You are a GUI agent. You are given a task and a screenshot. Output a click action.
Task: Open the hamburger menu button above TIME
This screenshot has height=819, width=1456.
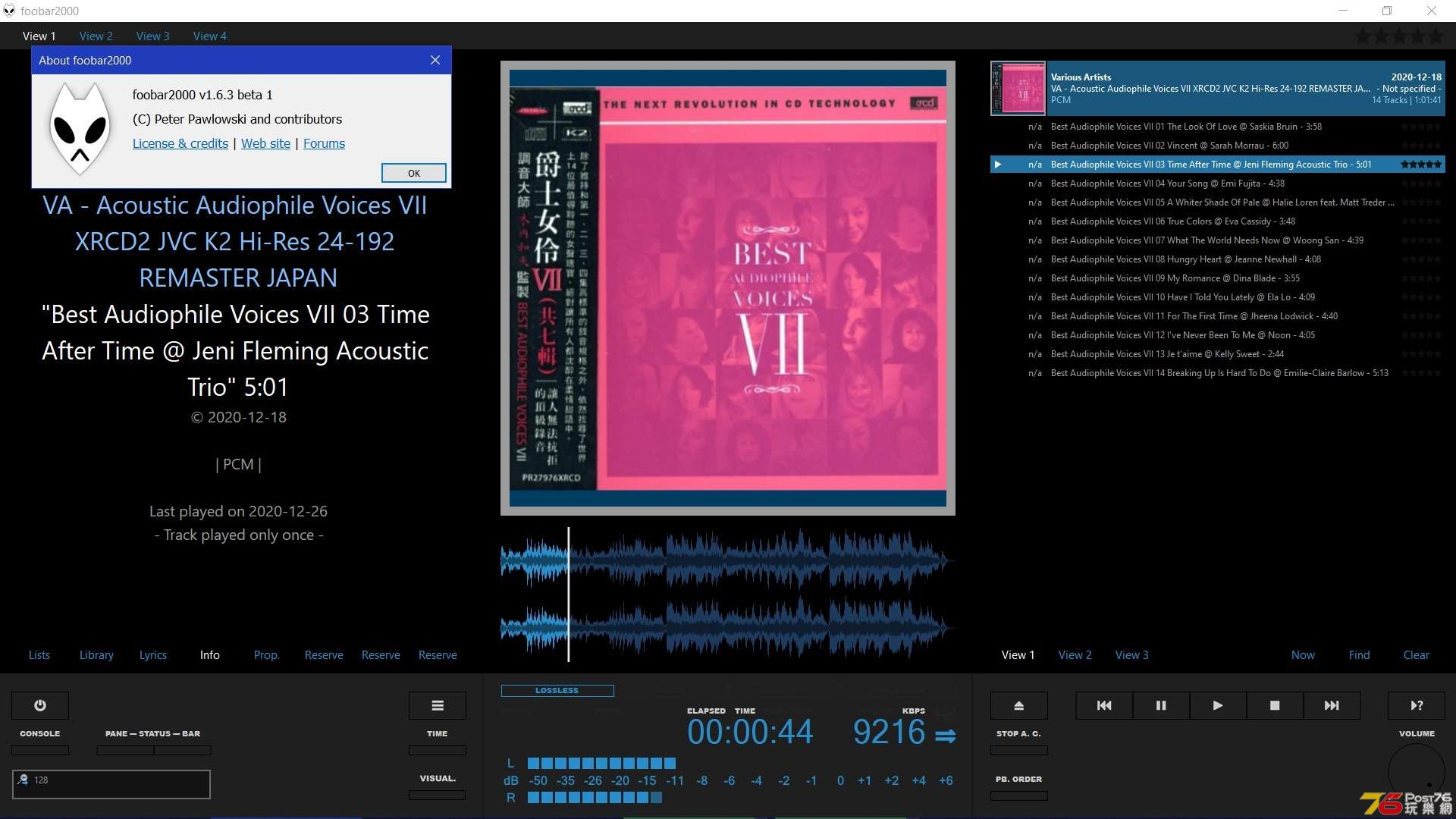[x=438, y=705]
